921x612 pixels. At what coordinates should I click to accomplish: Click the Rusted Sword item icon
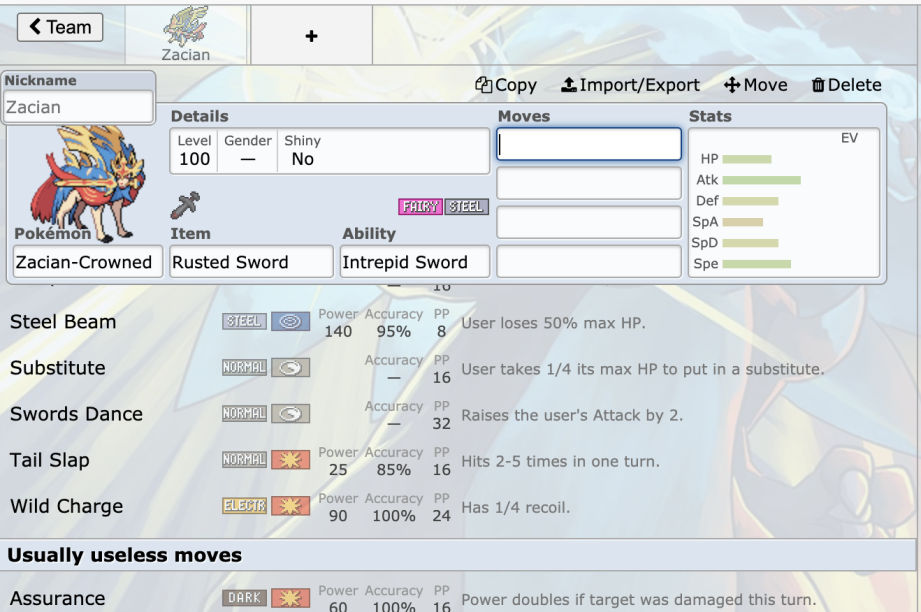pyautogui.click(x=185, y=205)
